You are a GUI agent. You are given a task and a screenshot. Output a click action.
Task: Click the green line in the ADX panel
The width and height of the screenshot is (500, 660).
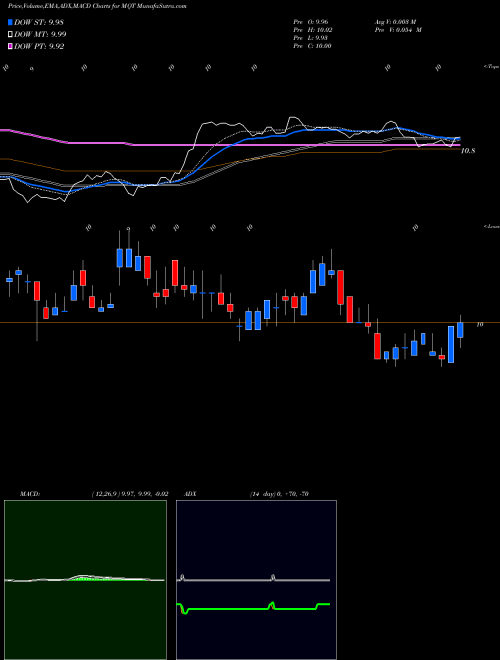[x=254, y=608]
